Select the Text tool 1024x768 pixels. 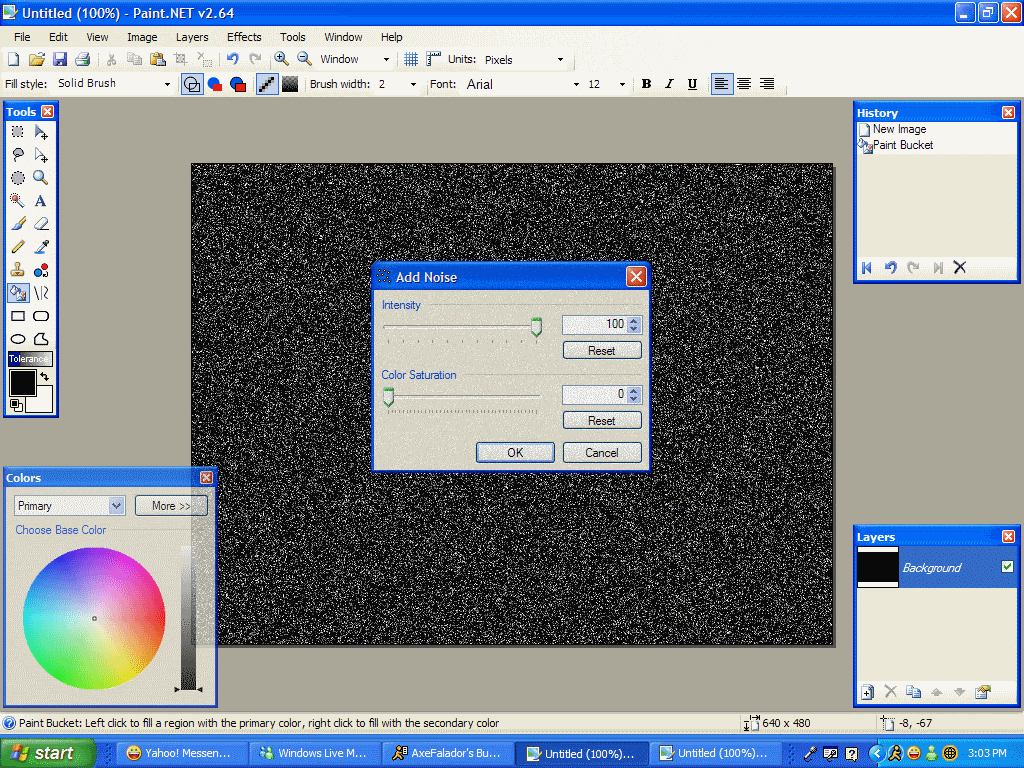(41, 201)
